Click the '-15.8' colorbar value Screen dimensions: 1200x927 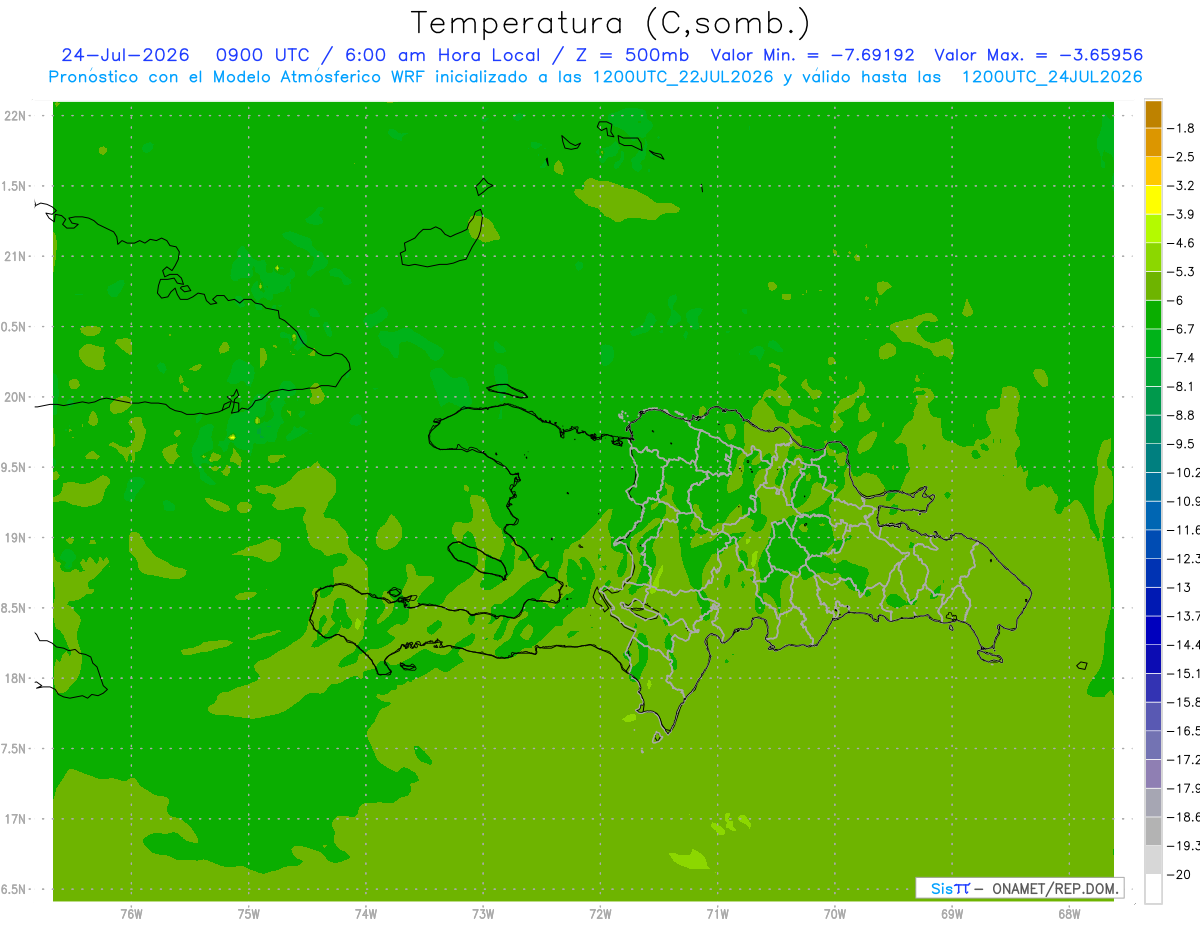click(x=1183, y=702)
